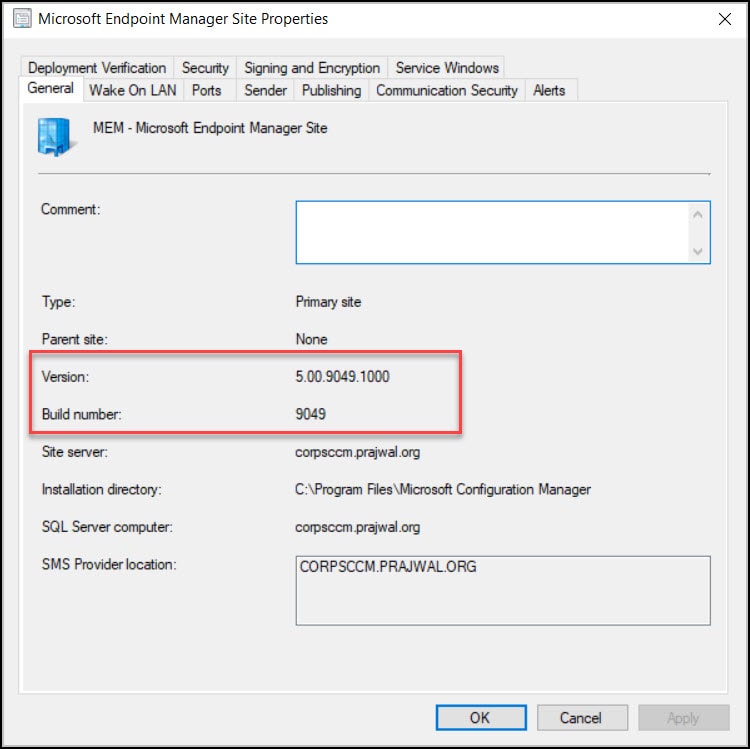Switch to the Alerts tab
The width and height of the screenshot is (750, 749).
point(549,90)
